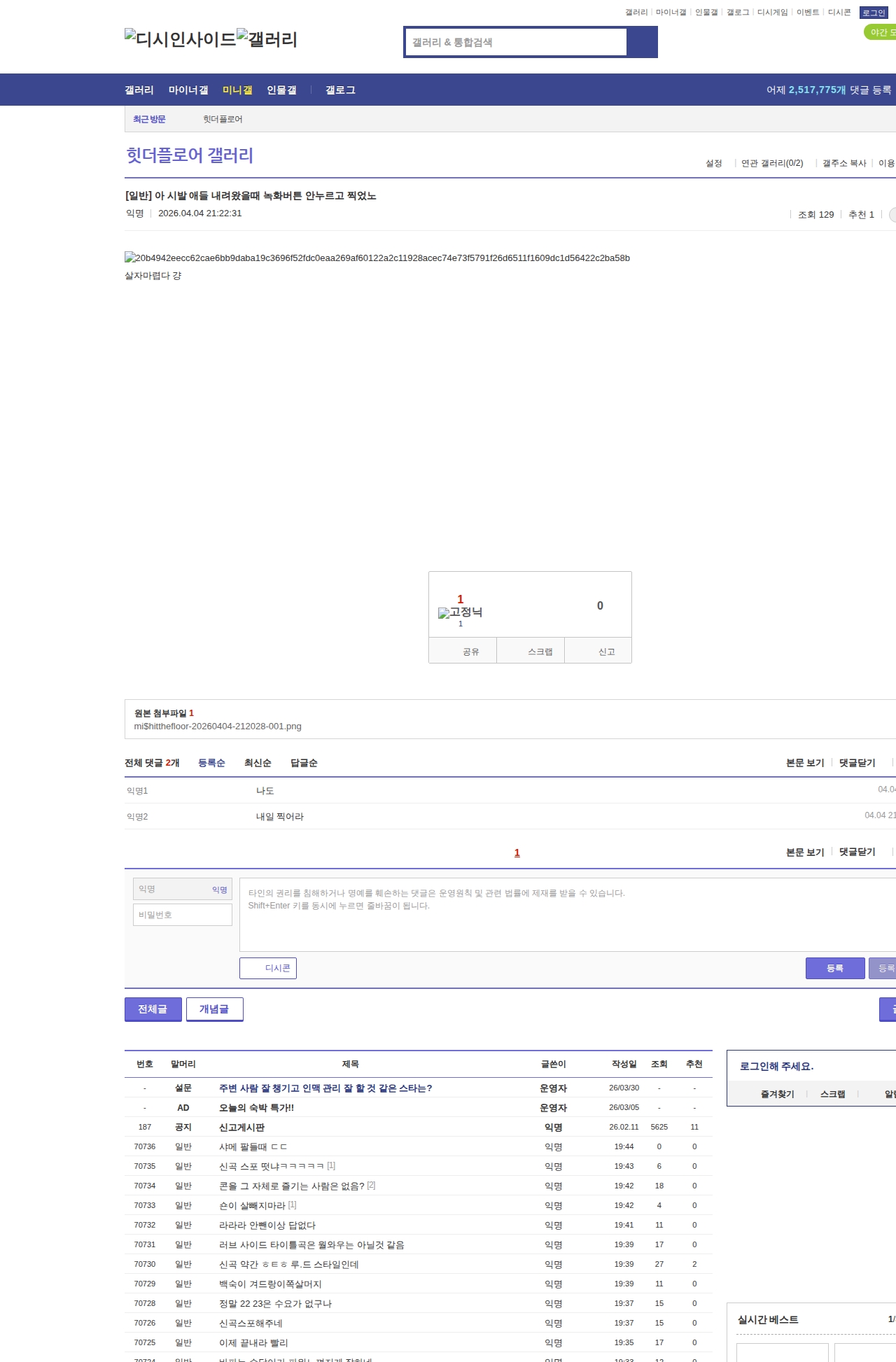Report the post using 신고

coord(606,652)
